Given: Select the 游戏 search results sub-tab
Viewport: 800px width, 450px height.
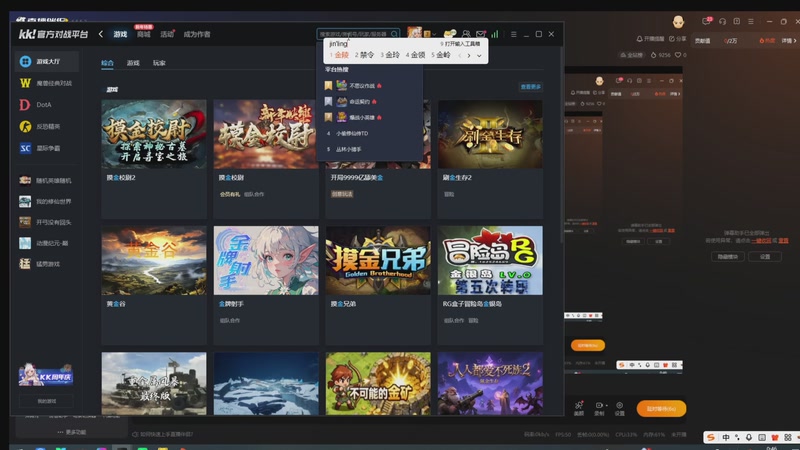Looking at the screenshot, I should click(133, 63).
